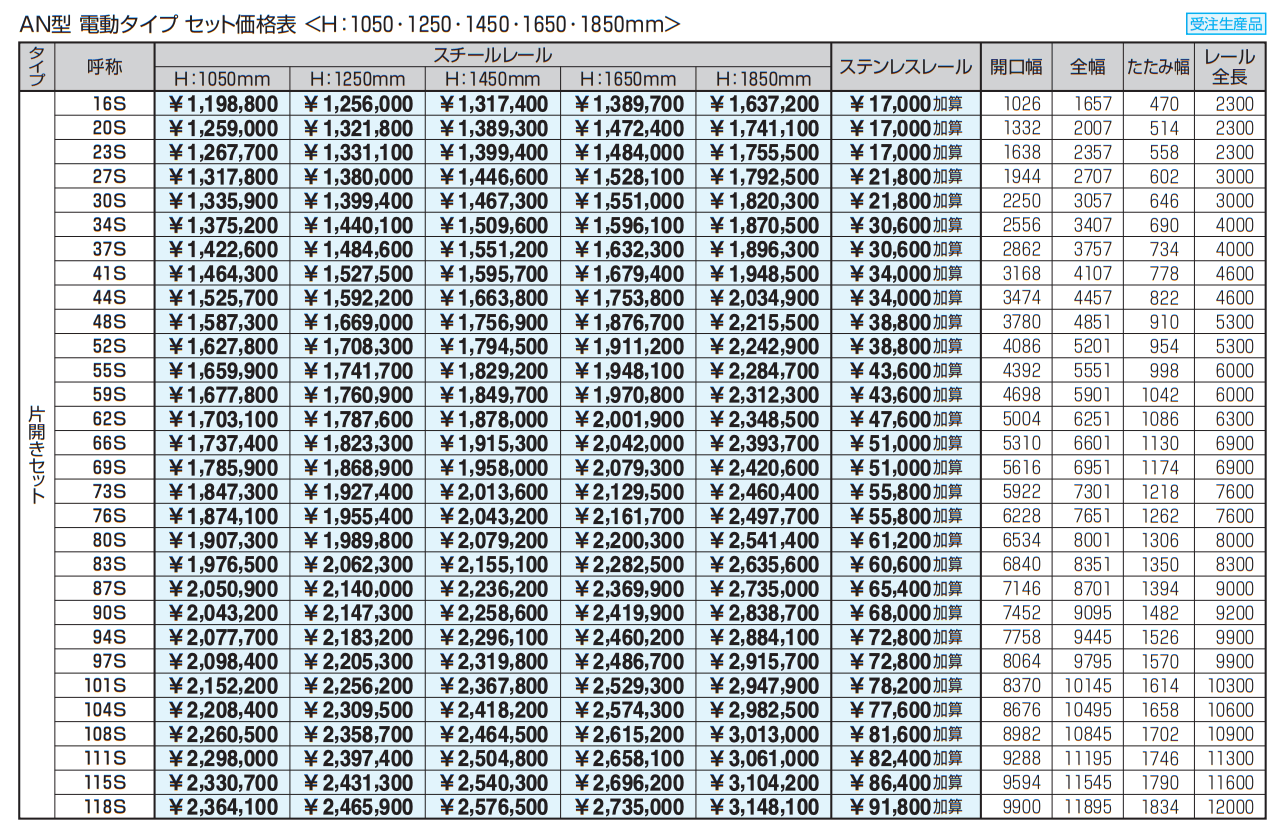The height and width of the screenshot is (826, 1280).
Task: Click the 全幅 column header
Action: 1087,67
